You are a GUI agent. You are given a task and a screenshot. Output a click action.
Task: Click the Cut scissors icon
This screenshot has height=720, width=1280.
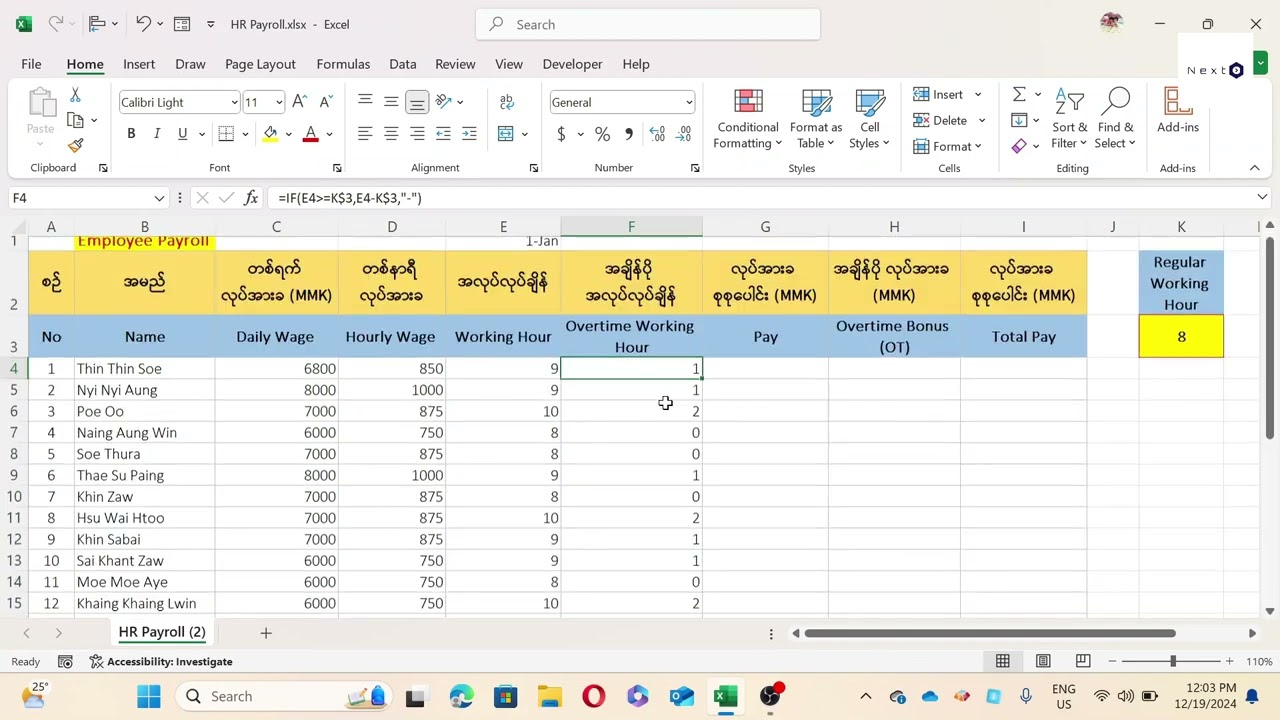[x=75, y=95]
